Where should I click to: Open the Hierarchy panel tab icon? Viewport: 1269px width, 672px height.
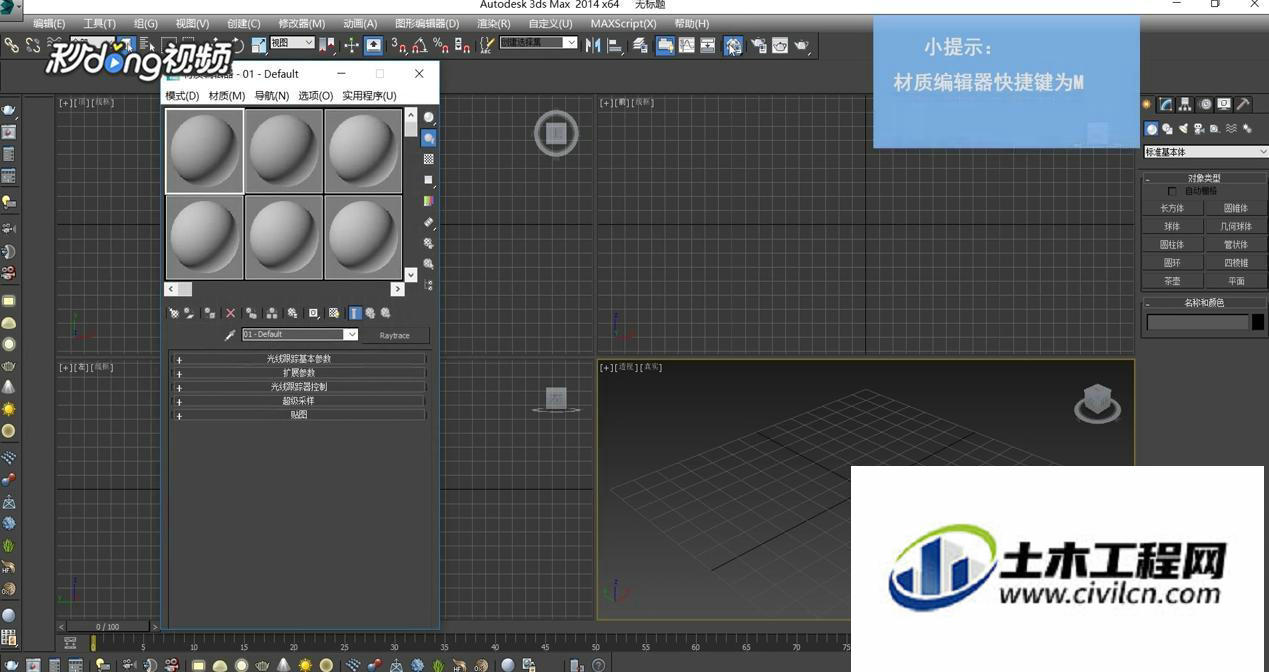(x=1185, y=104)
